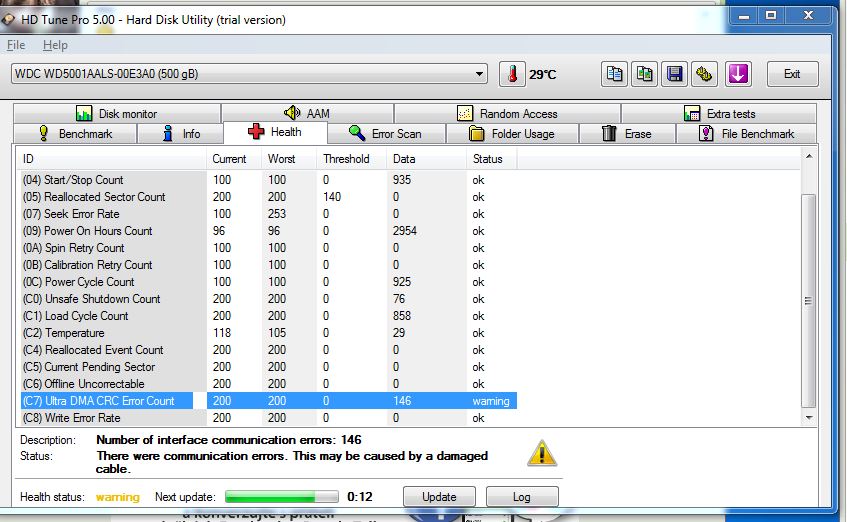Screen dimensions: 847x522
Task: Click the purple download arrow icon
Action: click(x=738, y=74)
